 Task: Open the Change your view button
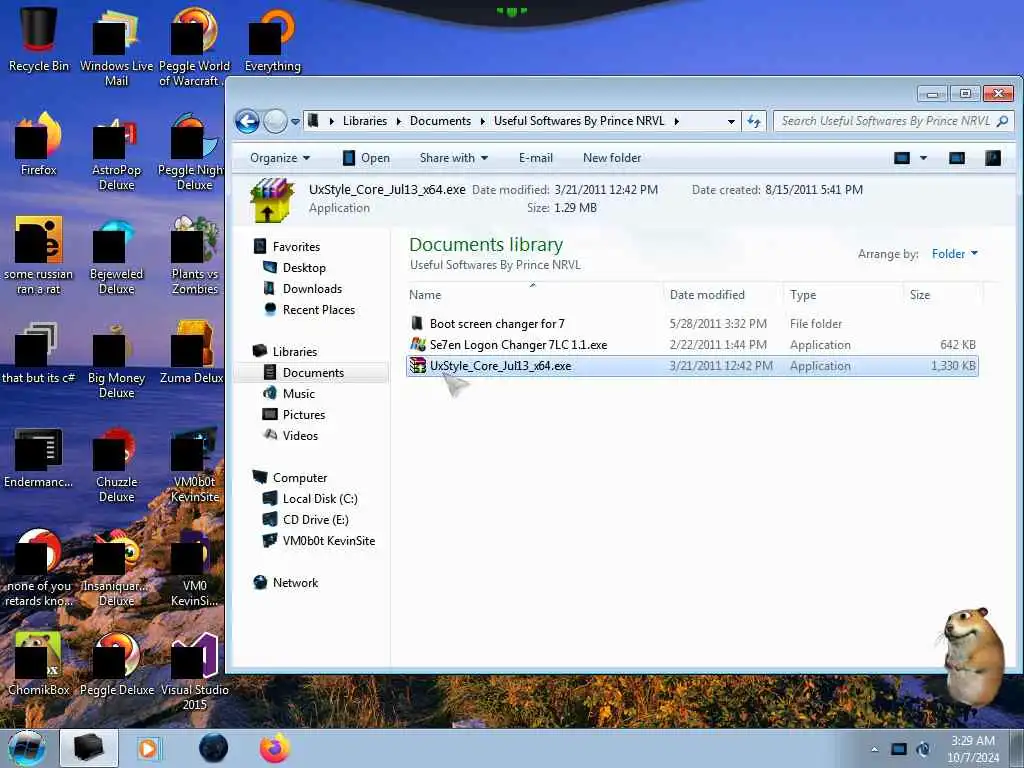[902, 158]
